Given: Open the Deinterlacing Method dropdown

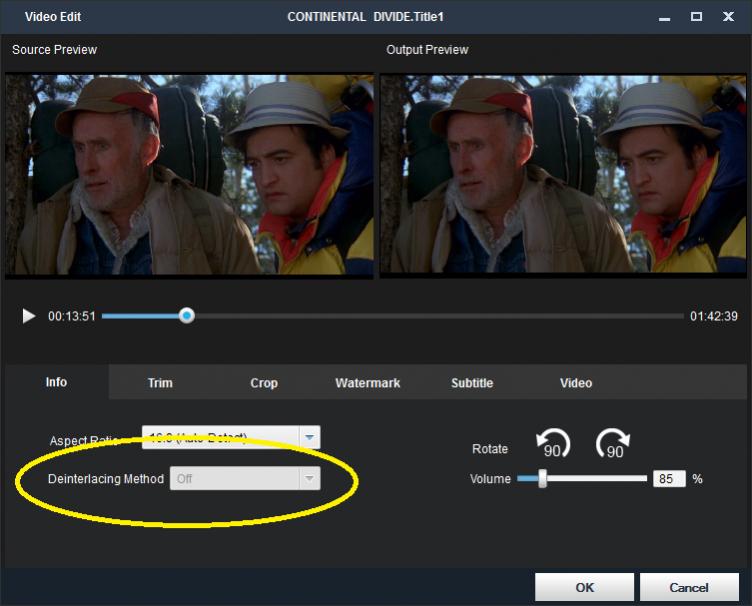Looking at the screenshot, I should tap(310, 479).
